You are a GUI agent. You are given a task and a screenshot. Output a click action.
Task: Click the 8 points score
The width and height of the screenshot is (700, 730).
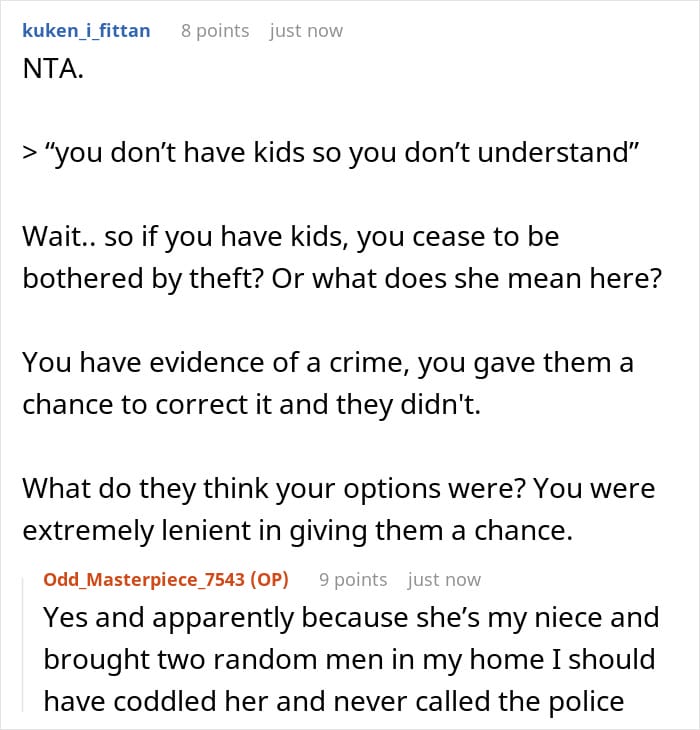tap(215, 31)
